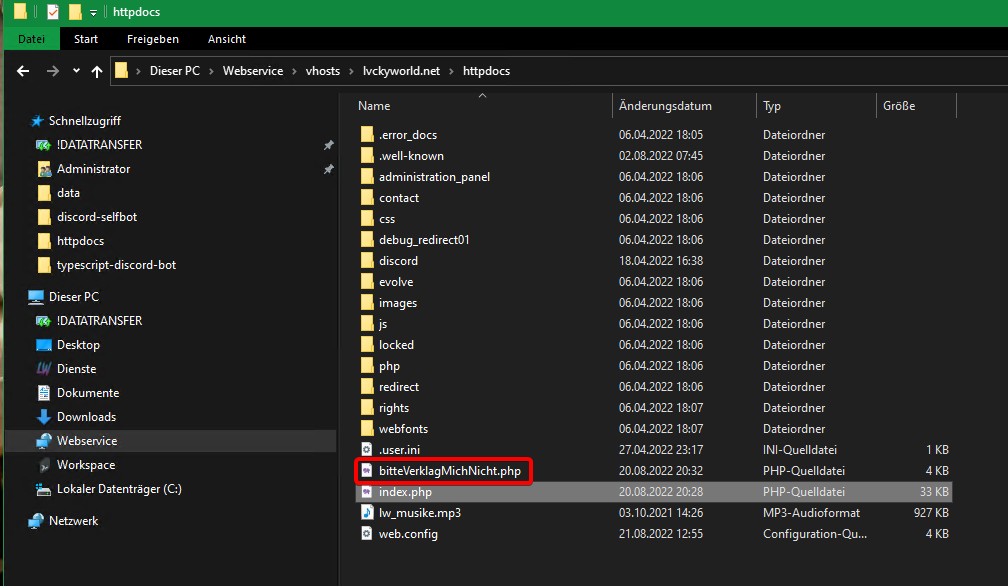Screen dimensions: 1008x586
Task: Click the Netzwerk icon in sidebar
Action: [36, 521]
